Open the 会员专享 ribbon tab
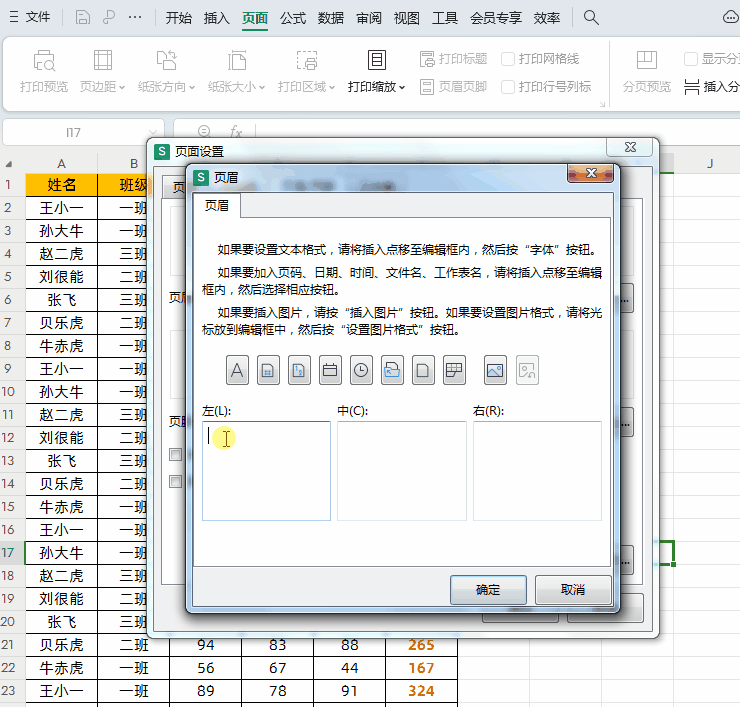This screenshot has width=740, height=707. [496, 18]
